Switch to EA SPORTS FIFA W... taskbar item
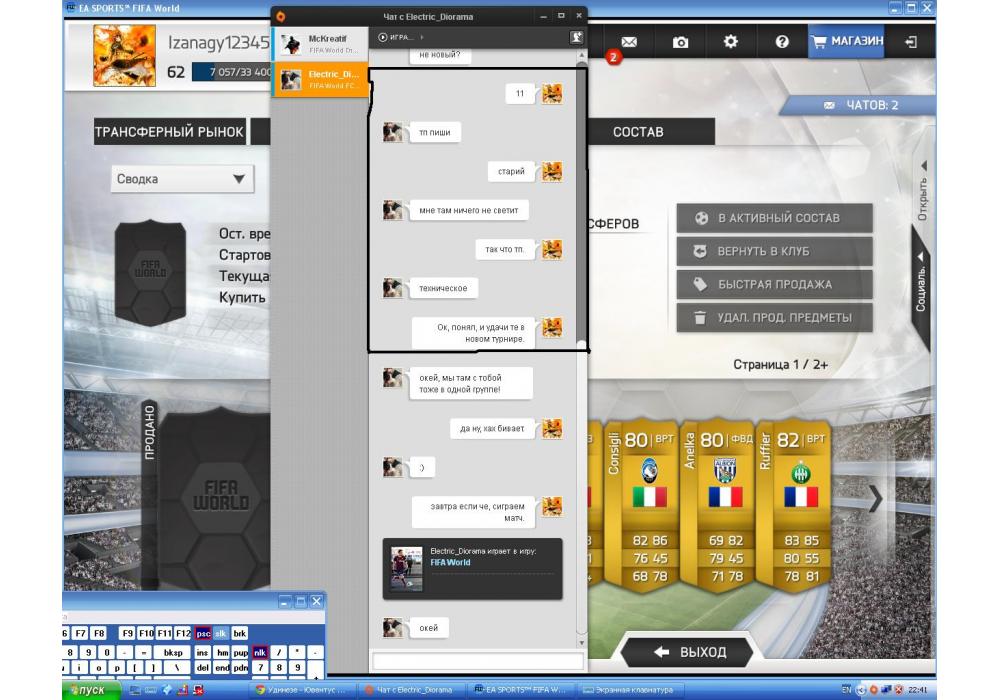The image size is (1000, 700). [x=520, y=690]
